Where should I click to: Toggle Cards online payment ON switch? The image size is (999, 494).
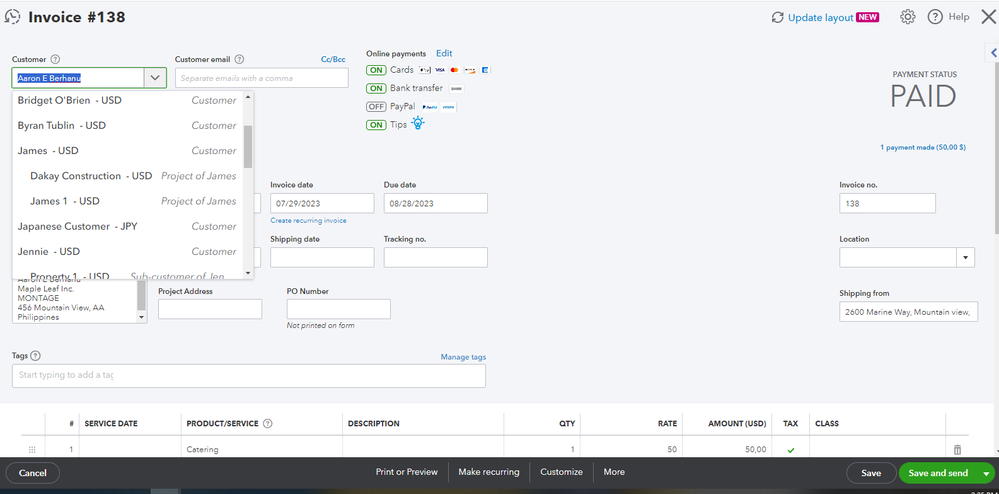coord(376,69)
